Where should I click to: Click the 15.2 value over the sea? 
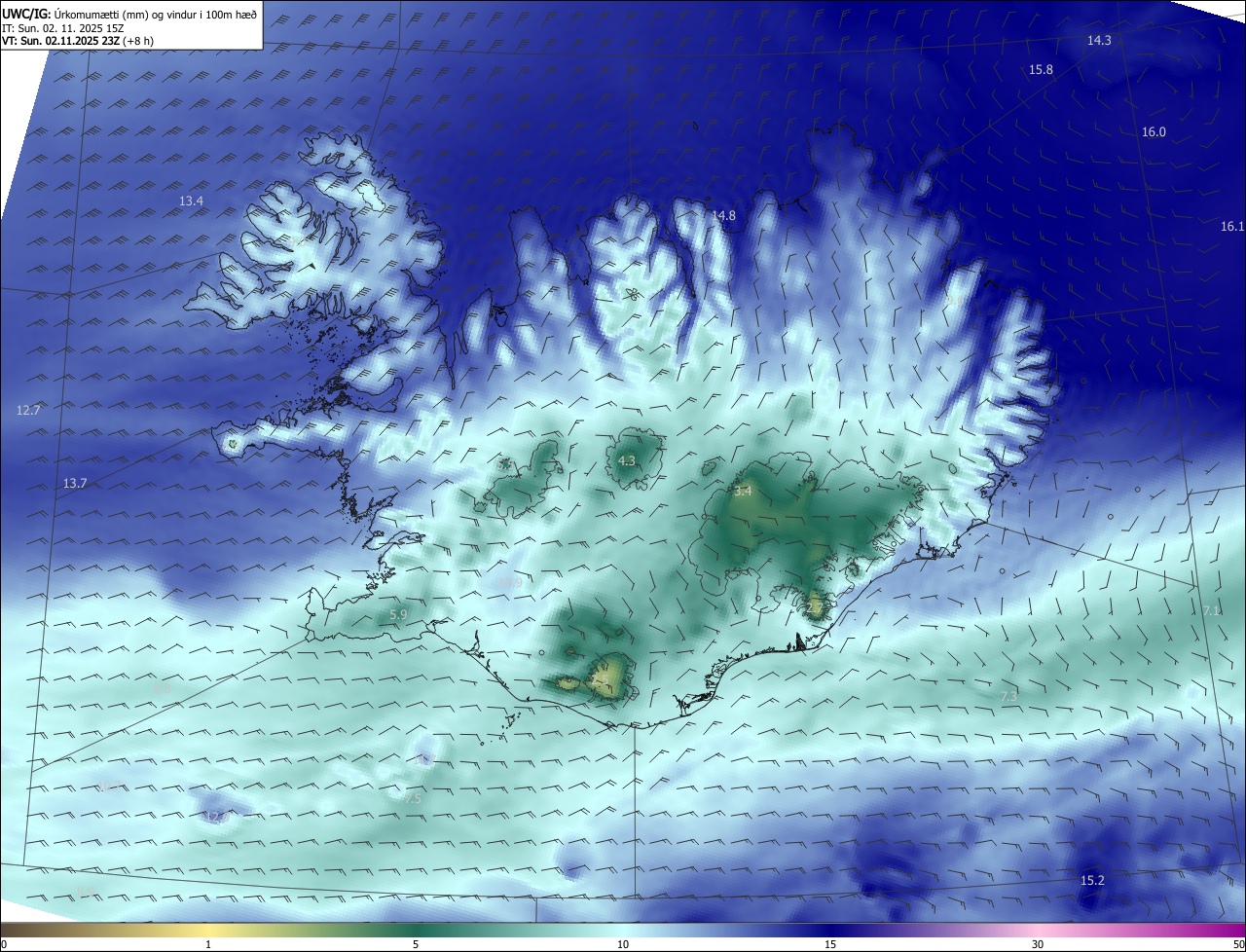(x=1092, y=881)
